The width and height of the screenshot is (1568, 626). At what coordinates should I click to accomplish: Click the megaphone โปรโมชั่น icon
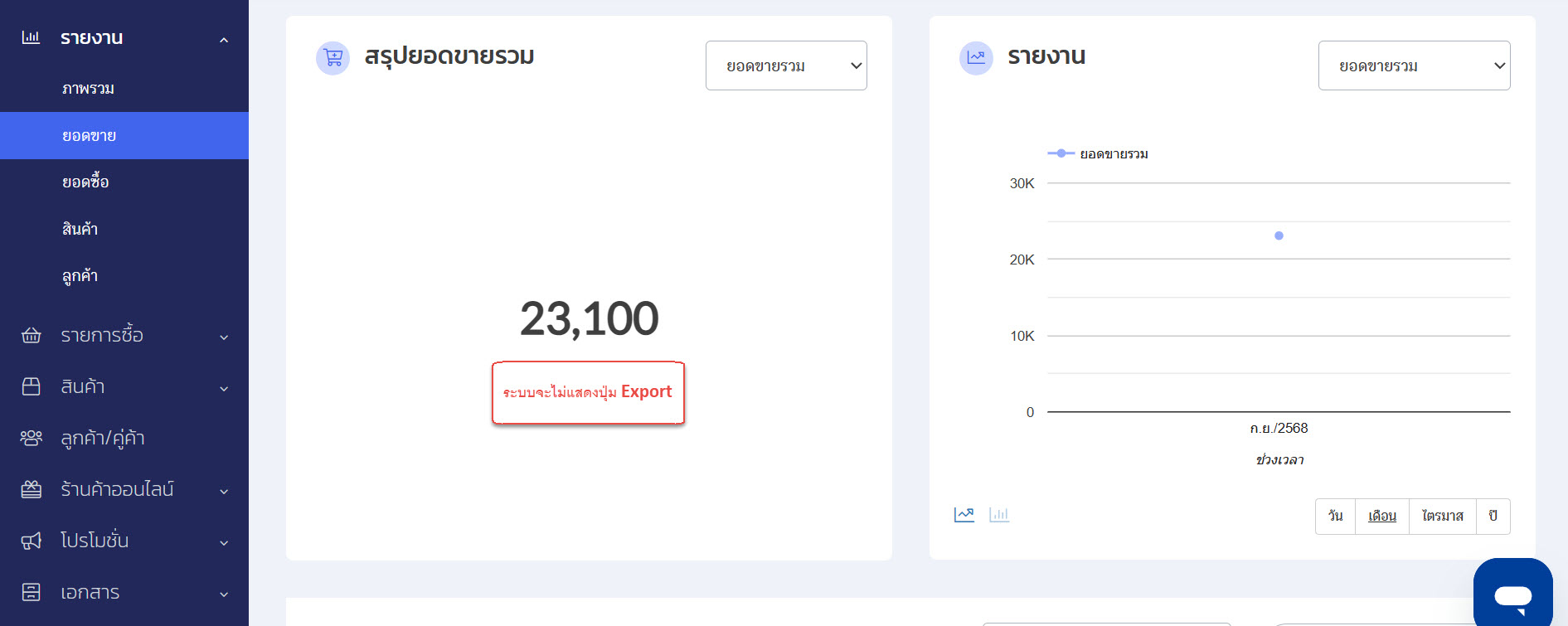tap(32, 541)
